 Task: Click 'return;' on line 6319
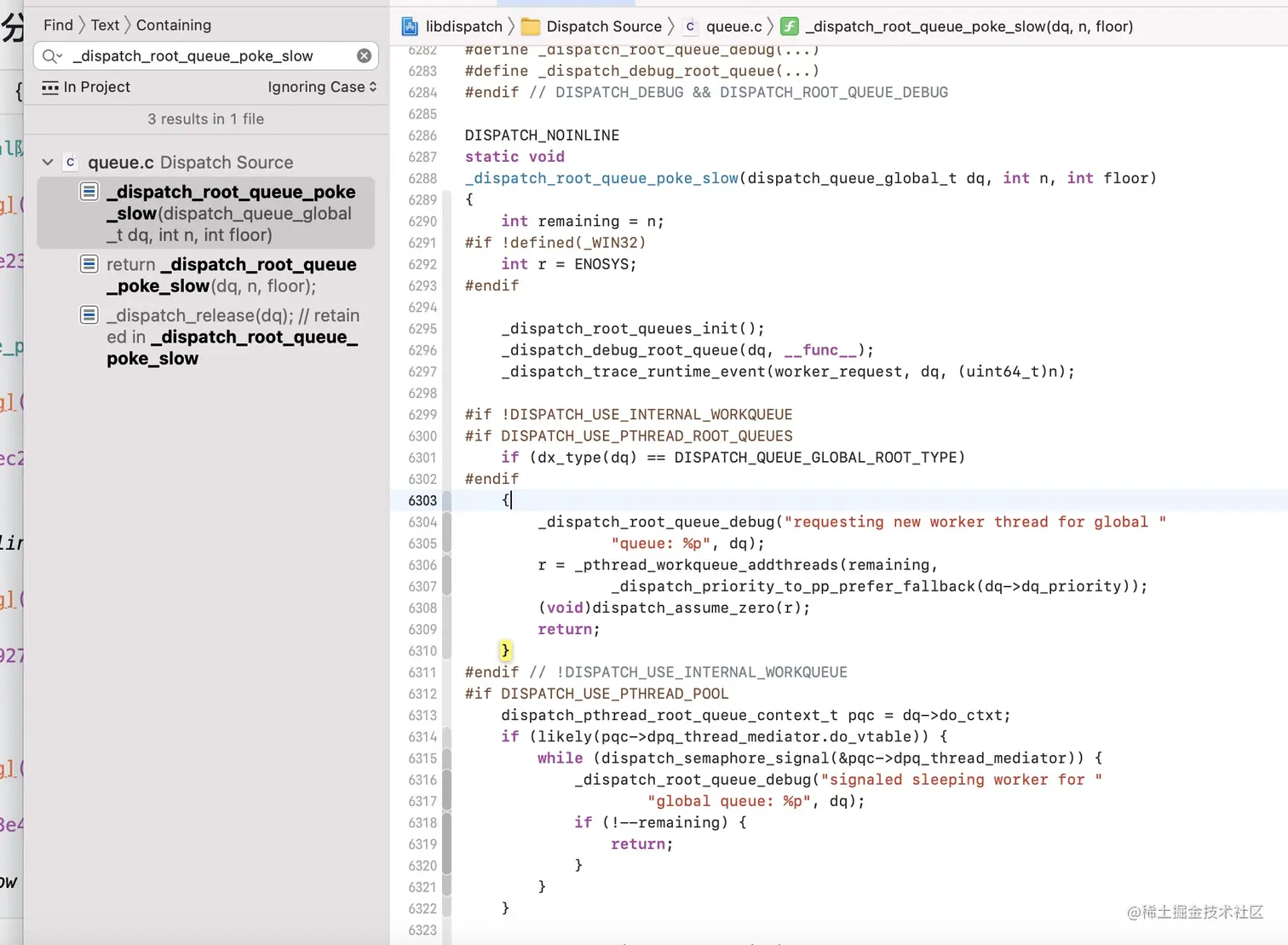[x=641, y=844]
